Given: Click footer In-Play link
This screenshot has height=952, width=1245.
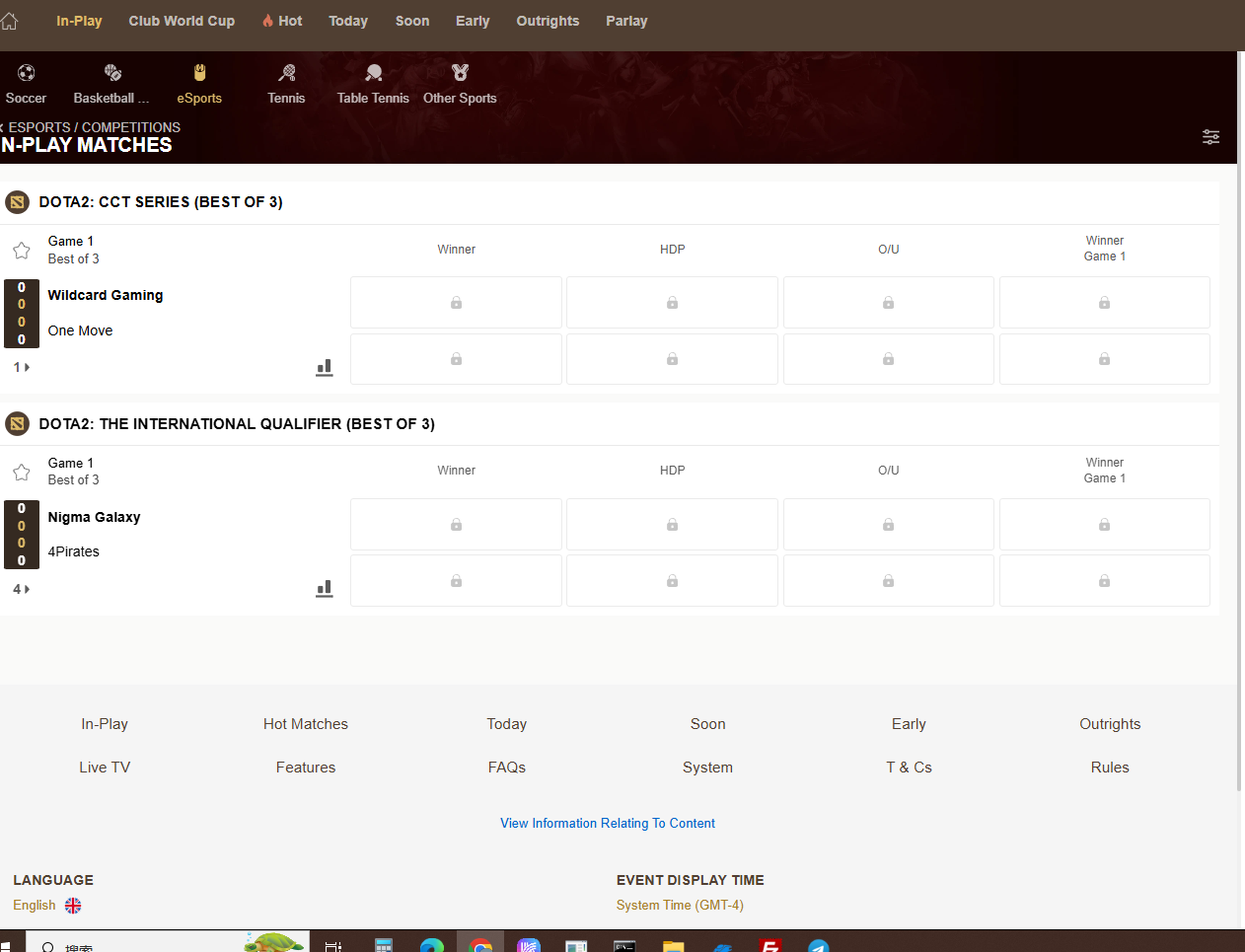Looking at the screenshot, I should click(105, 724).
